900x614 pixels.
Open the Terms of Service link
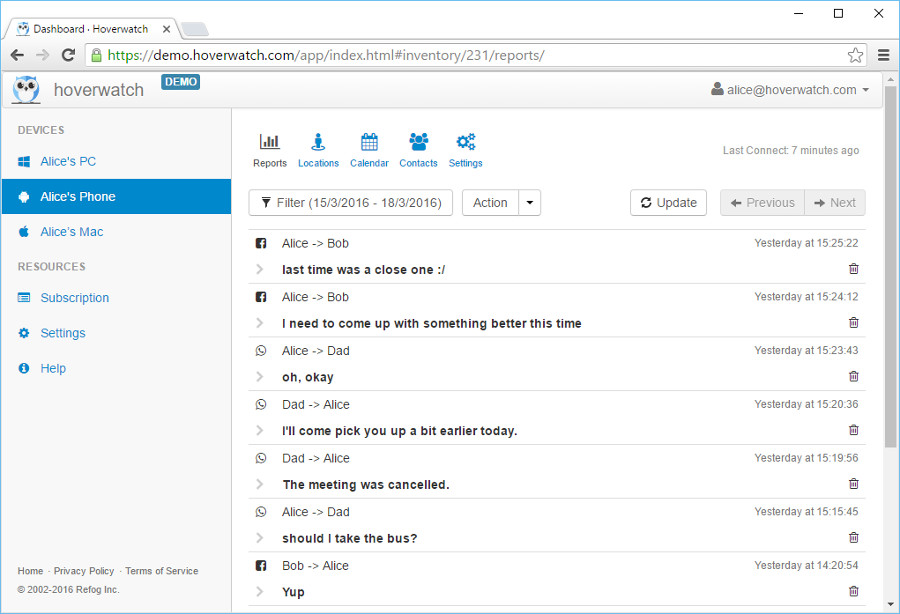[x=162, y=571]
